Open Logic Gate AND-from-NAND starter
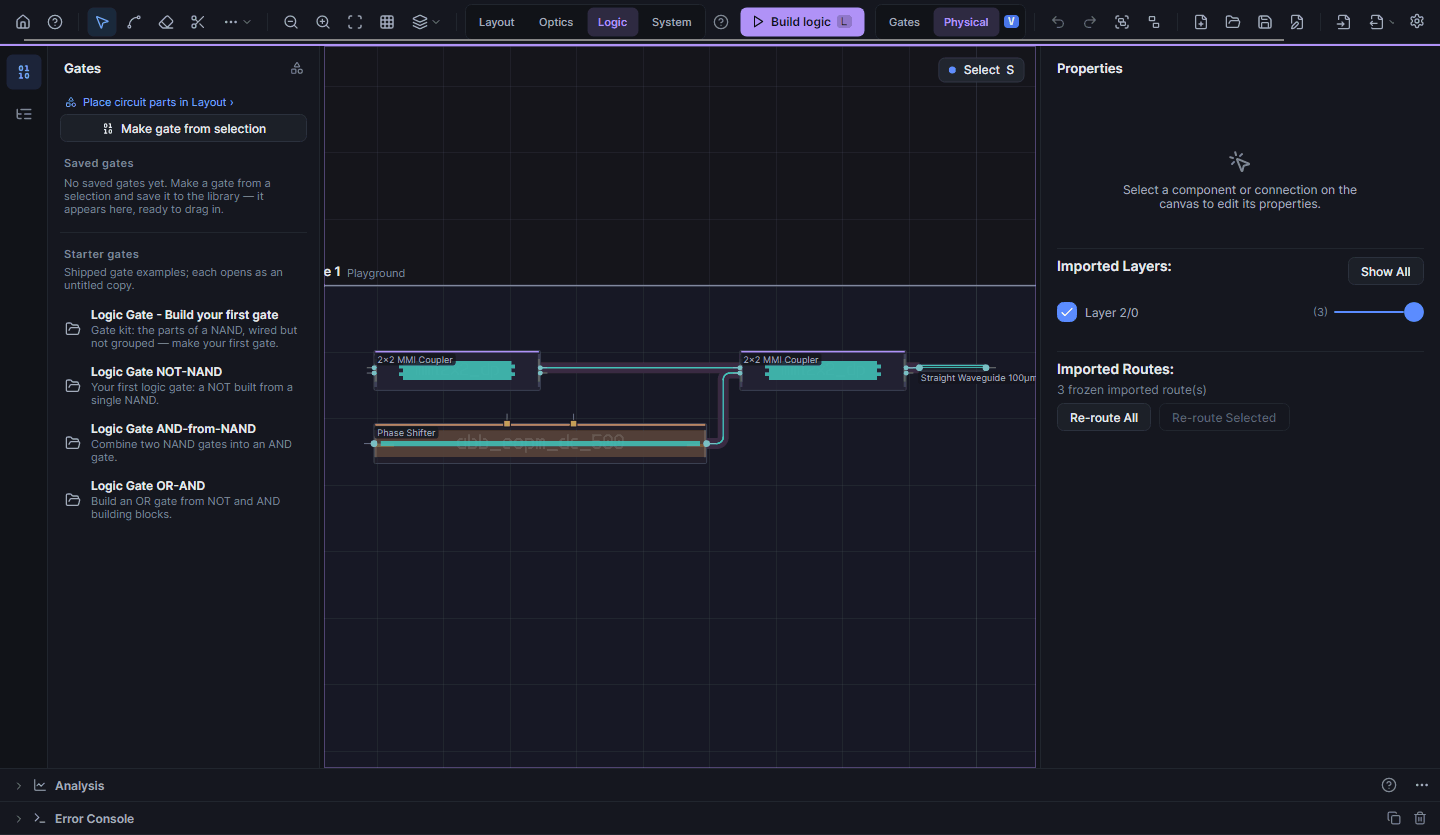The height and width of the screenshot is (835, 1440). [184, 442]
